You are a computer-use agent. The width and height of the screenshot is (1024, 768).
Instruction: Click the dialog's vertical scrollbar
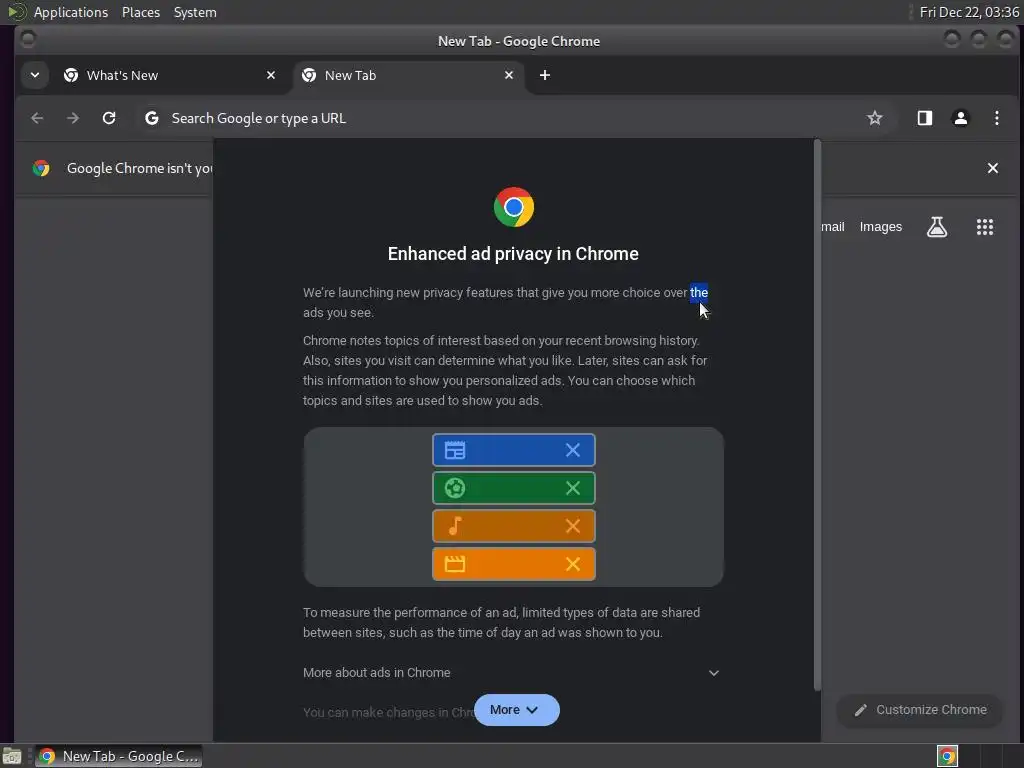coord(816,414)
